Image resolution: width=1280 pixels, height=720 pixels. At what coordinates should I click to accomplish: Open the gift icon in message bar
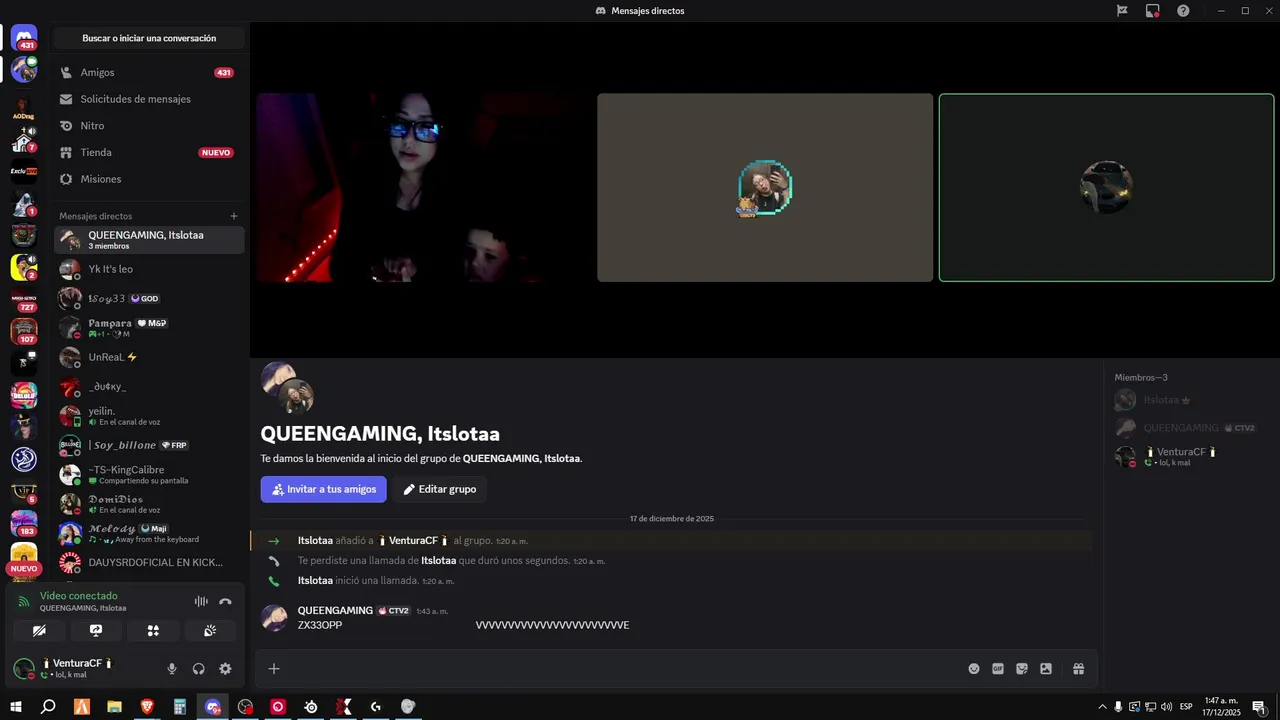(1079, 669)
